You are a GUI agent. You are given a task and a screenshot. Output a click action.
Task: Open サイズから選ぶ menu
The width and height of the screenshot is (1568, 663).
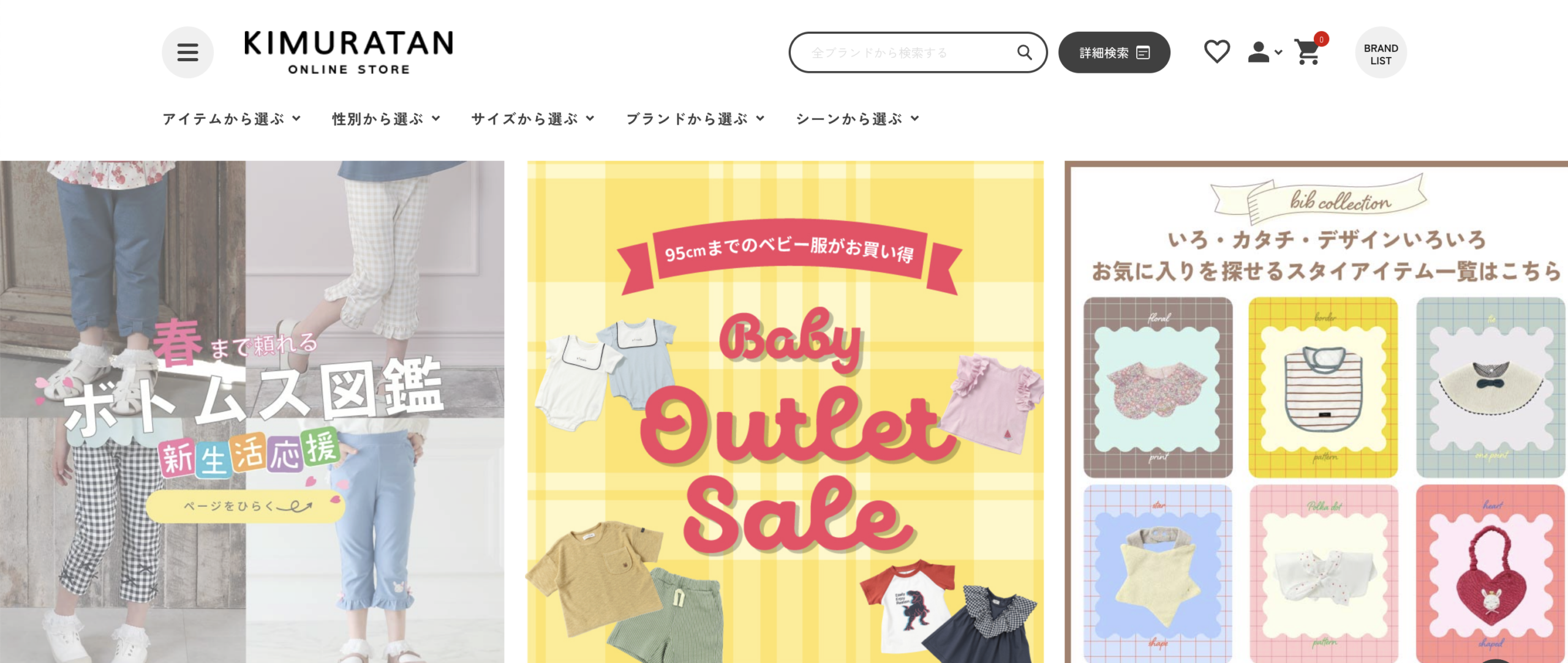tap(533, 119)
